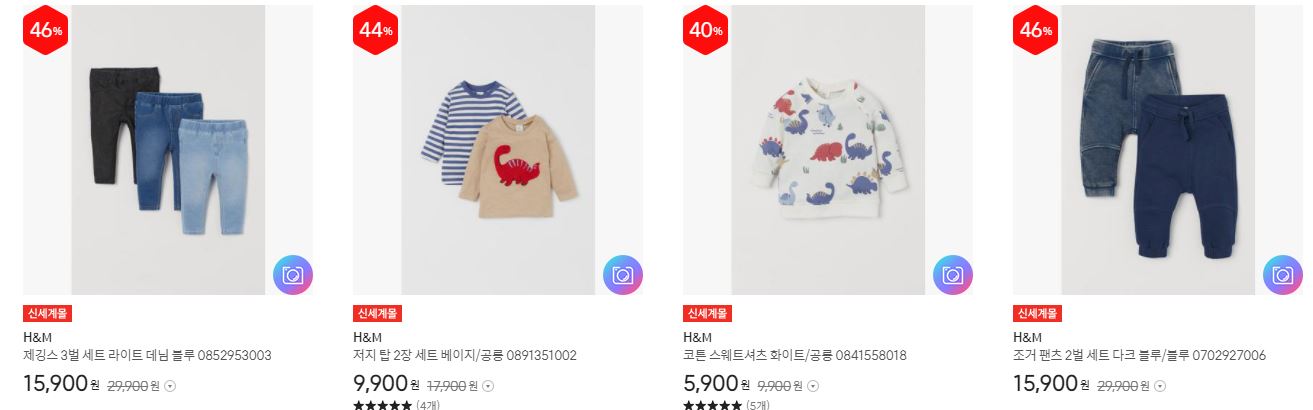Expand price details for 9,900원 jersey tops
Viewport: 1313px width, 410px height.
(488, 385)
